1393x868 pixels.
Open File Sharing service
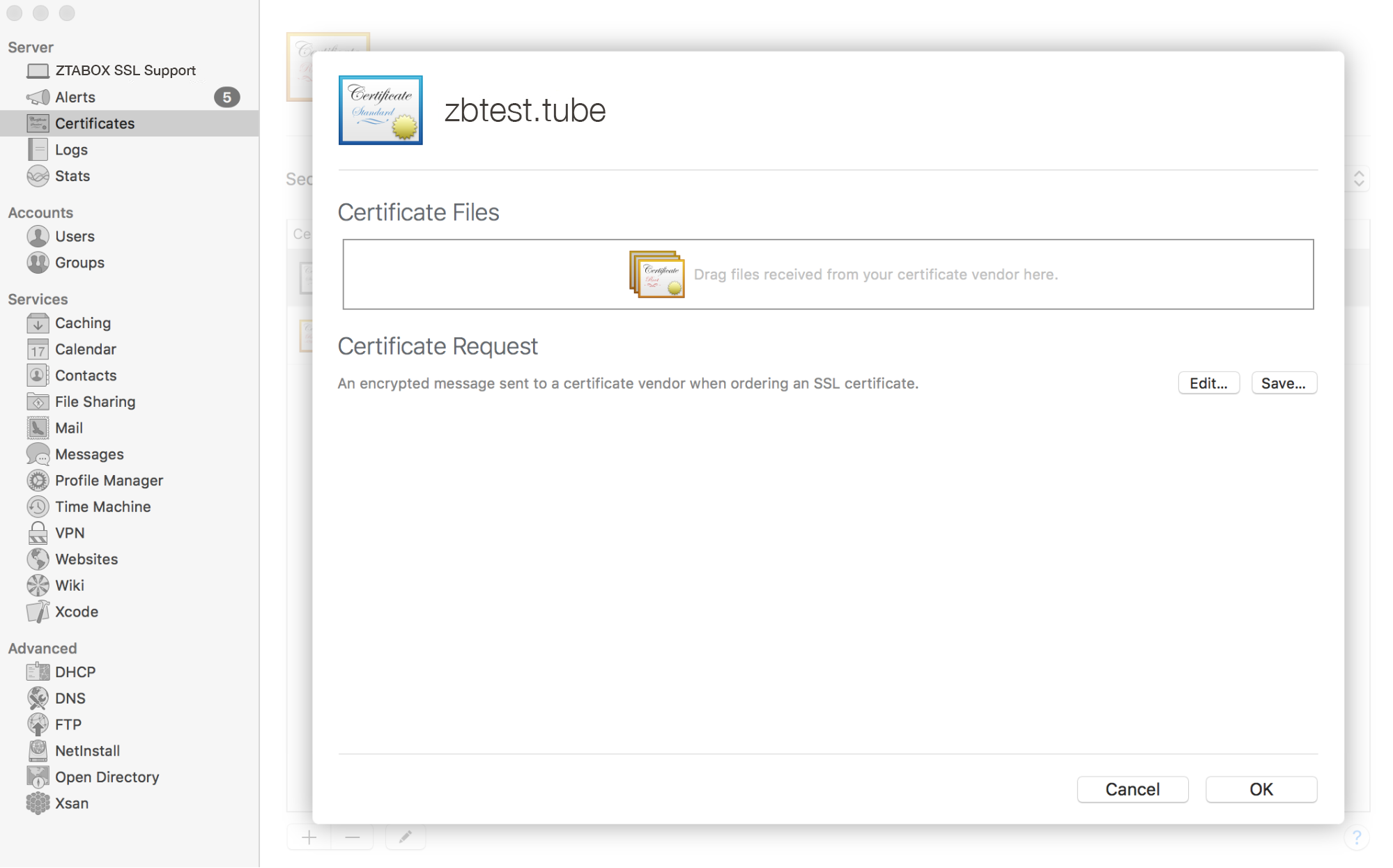[x=95, y=402]
